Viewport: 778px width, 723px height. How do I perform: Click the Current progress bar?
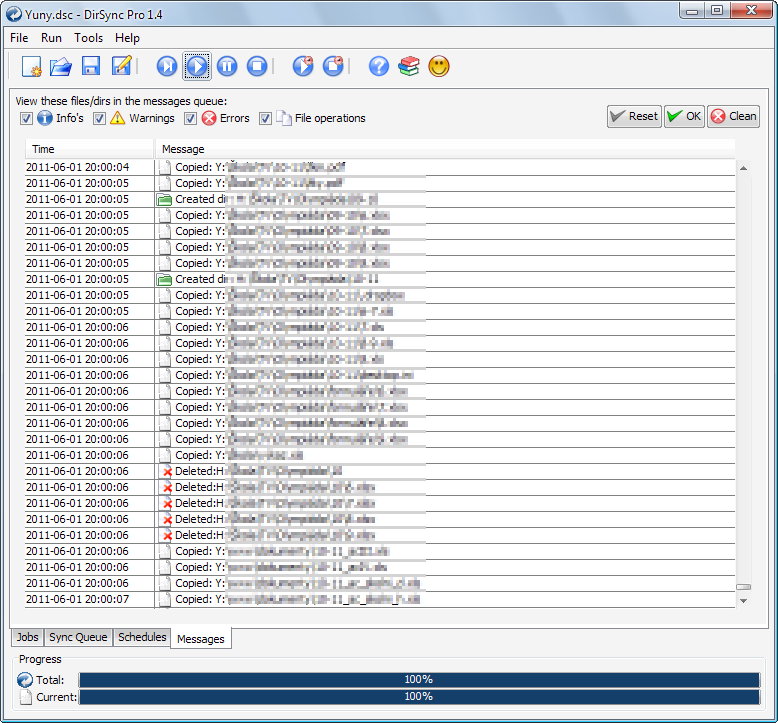tap(419, 697)
